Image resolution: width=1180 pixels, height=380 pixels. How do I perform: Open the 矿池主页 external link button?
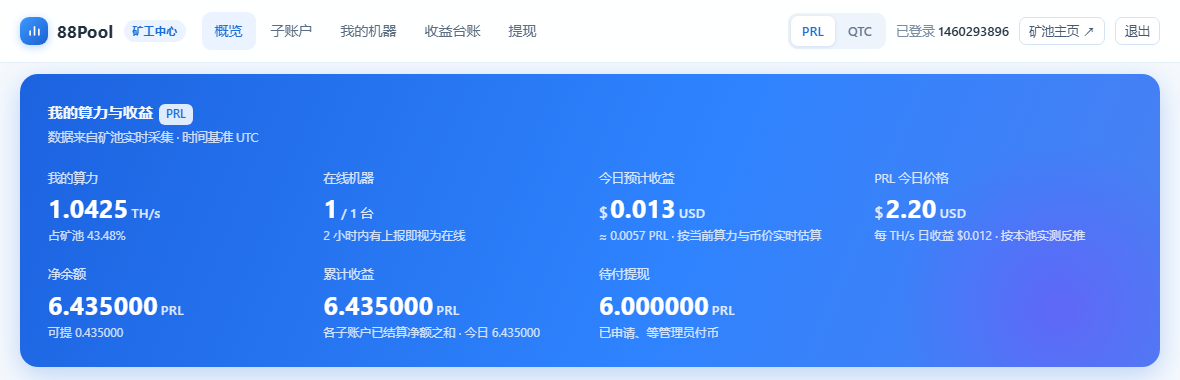tap(1062, 32)
